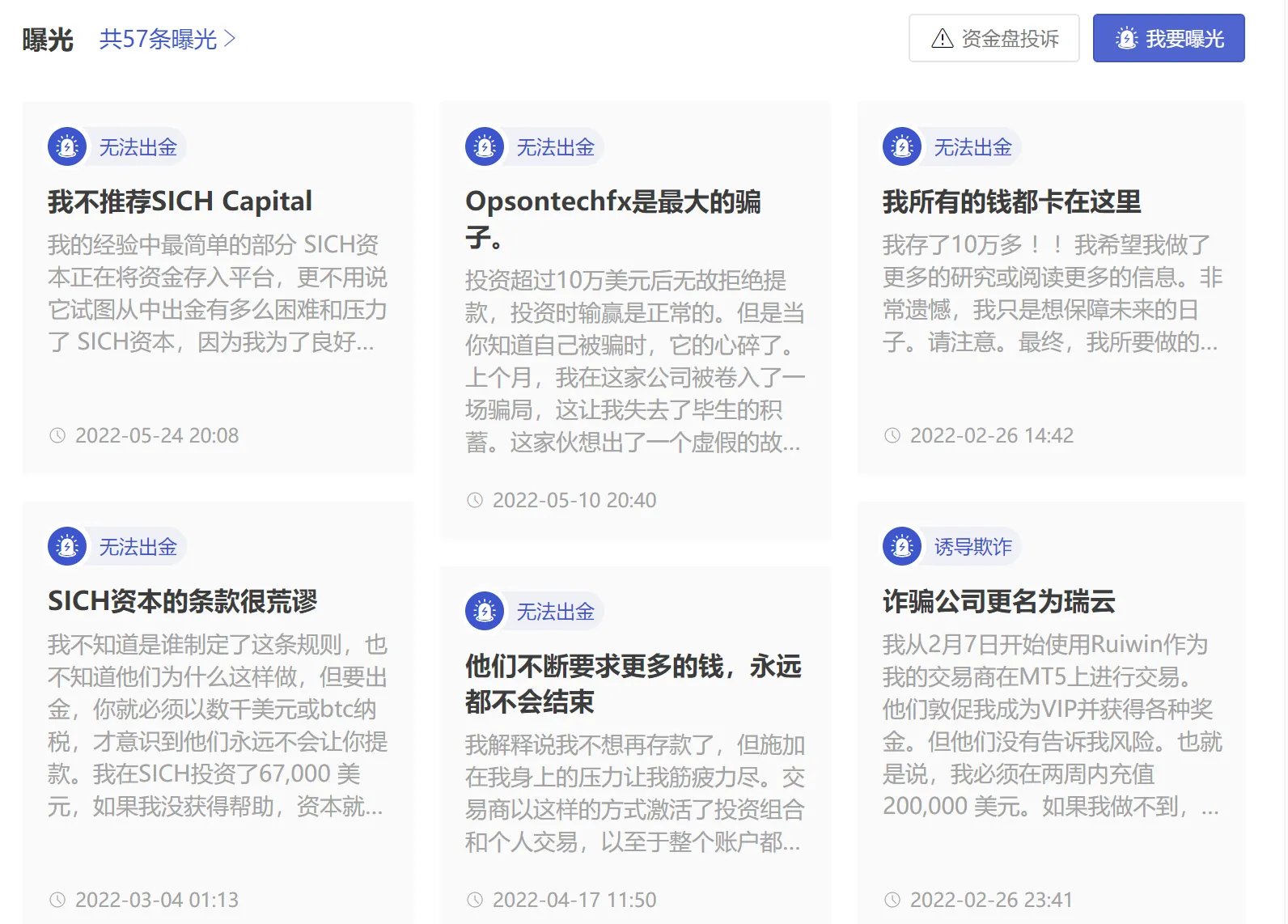Click the timestamp 2022-05-24 20:08
This screenshot has height=924, width=1288.
157,435
